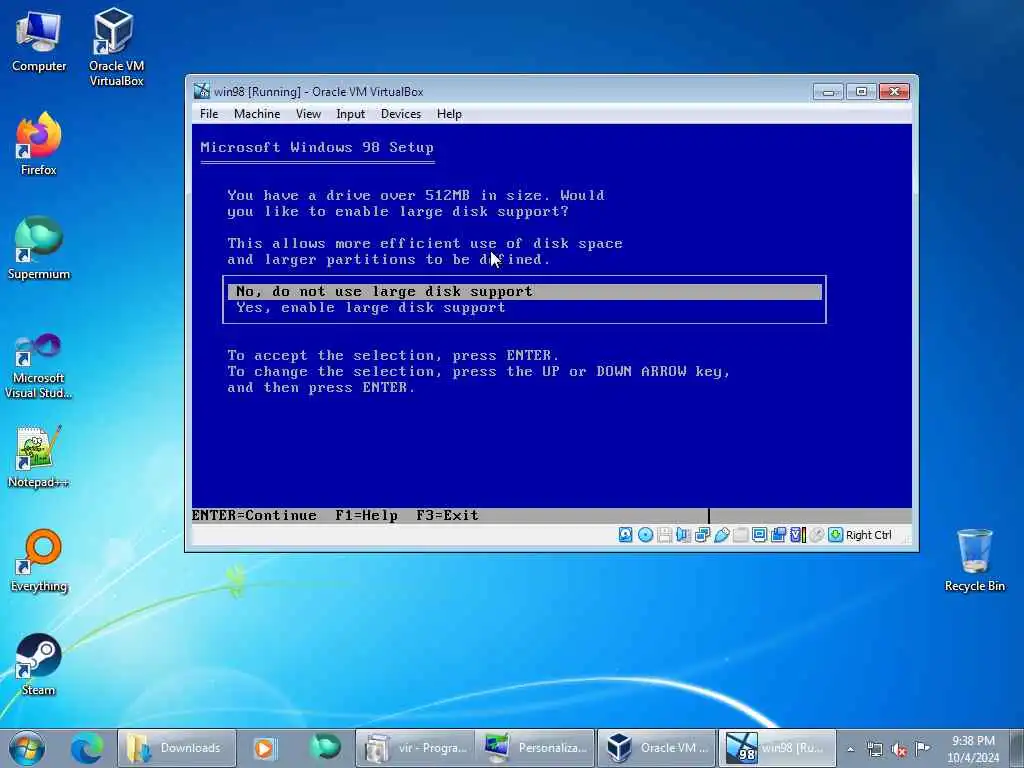The image size is (1024, 768).
Task: Click the taskbar clock showing 9:38 PM
Action: 973,748
